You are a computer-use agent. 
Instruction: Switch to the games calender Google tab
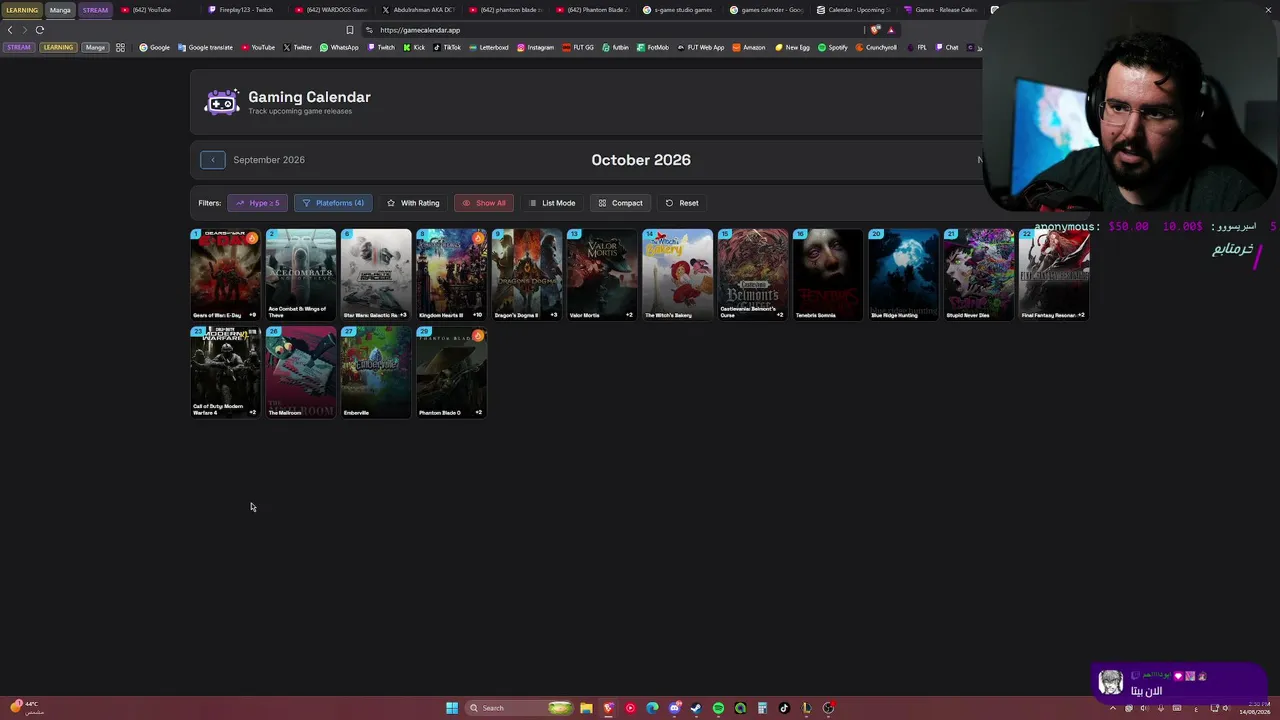click(x=766, y=10)
